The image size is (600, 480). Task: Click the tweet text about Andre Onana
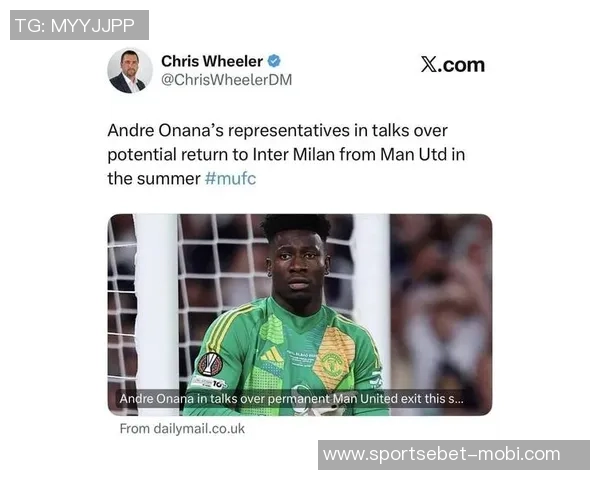286,155
